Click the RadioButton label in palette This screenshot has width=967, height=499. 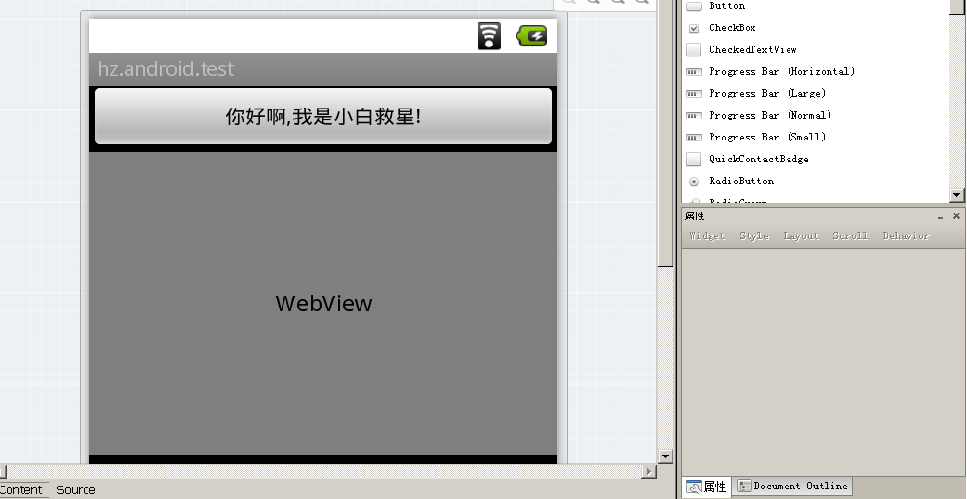(x=741, y=181)
